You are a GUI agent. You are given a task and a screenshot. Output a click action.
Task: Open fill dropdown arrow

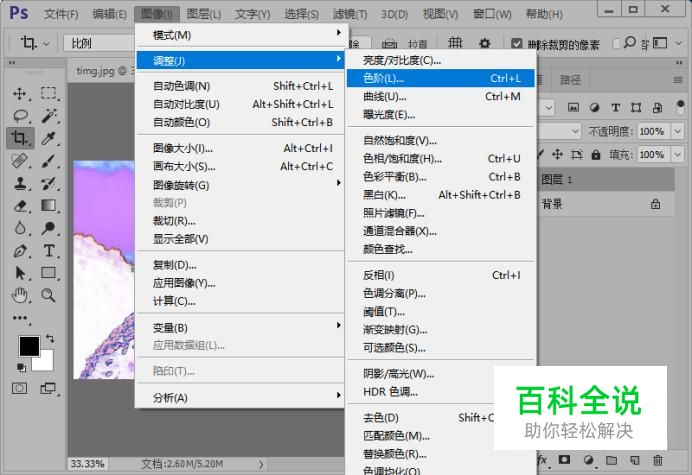677,155
